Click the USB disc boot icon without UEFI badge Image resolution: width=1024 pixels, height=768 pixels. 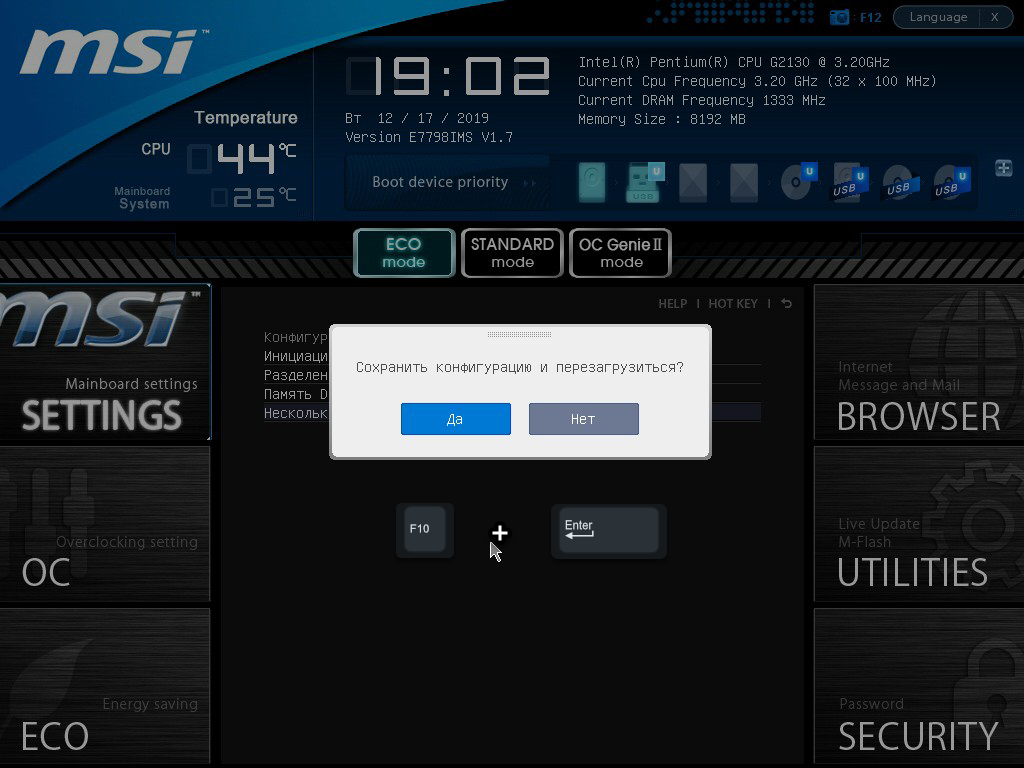(x=901, y=184)
